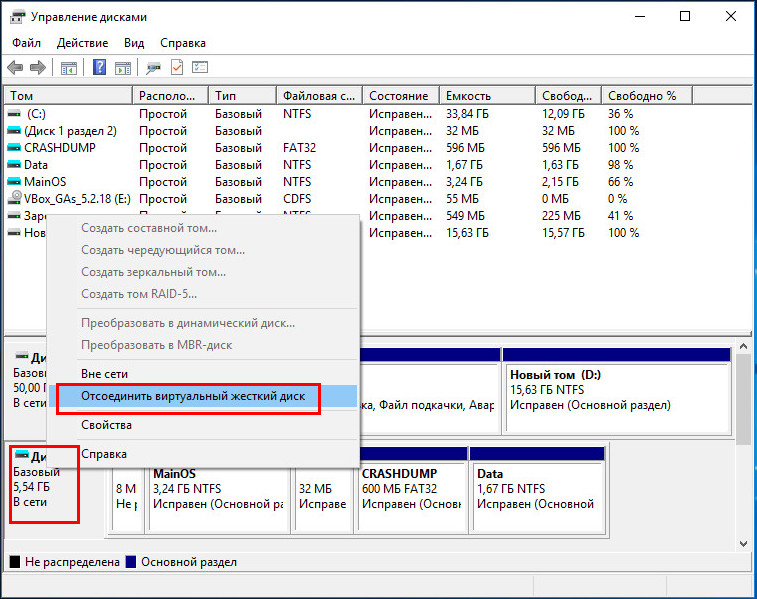Select Вне сети in the context menu

[x=203, y=374]
